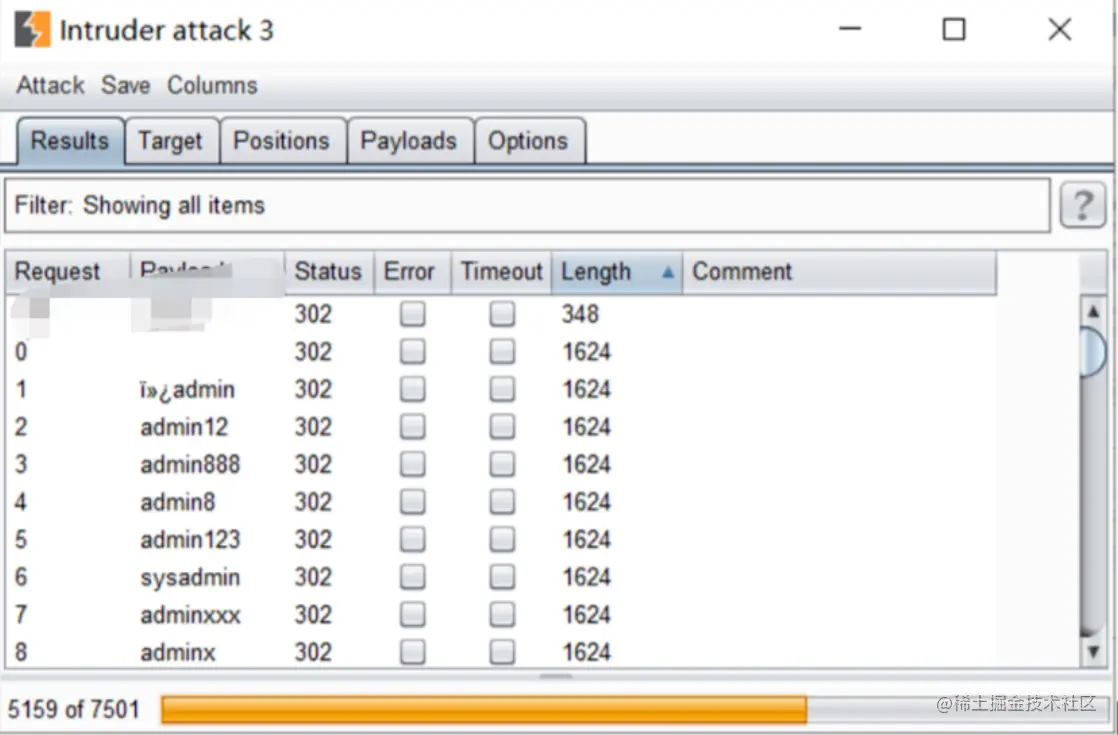Sort by the Length column header
The height and width of the screenshot is (735, 1118).
tap(617, 272)
